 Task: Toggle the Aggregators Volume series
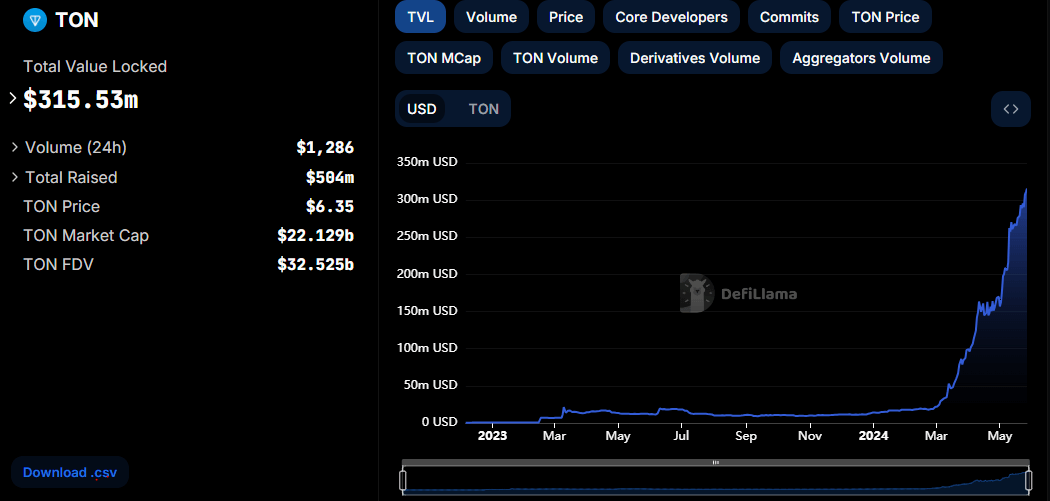pos(861,58)
